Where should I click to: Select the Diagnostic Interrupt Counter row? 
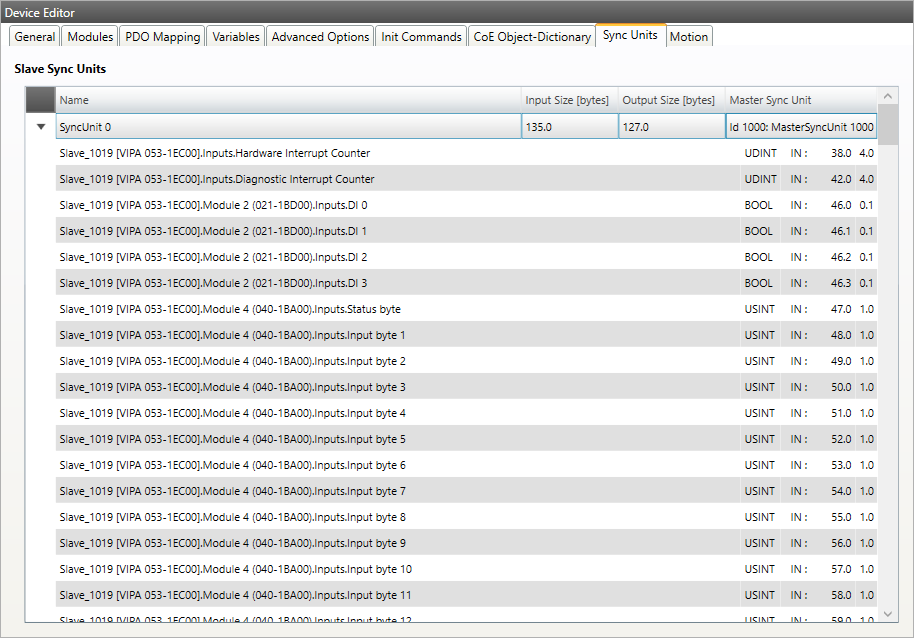click(217, 179)
